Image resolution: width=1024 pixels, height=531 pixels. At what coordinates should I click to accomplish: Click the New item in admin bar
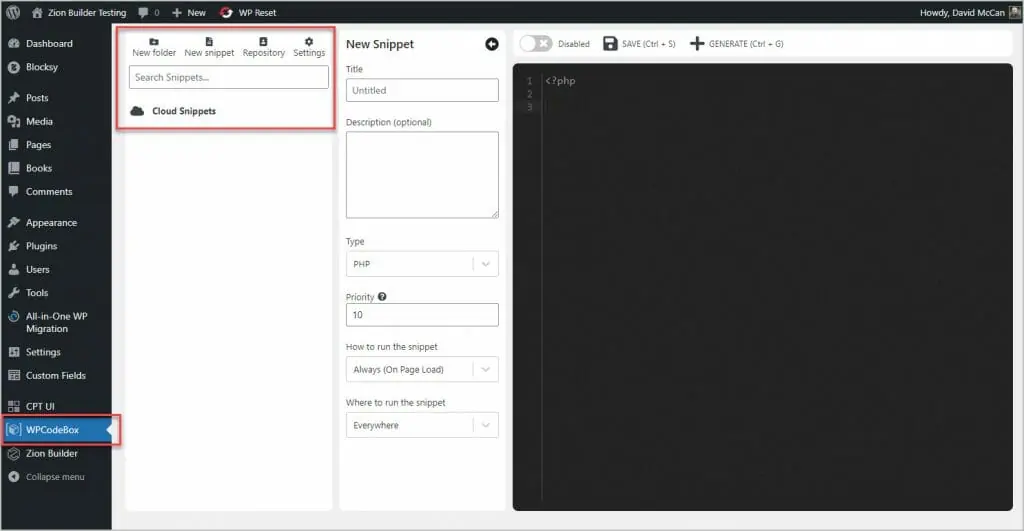coord(189,12)
